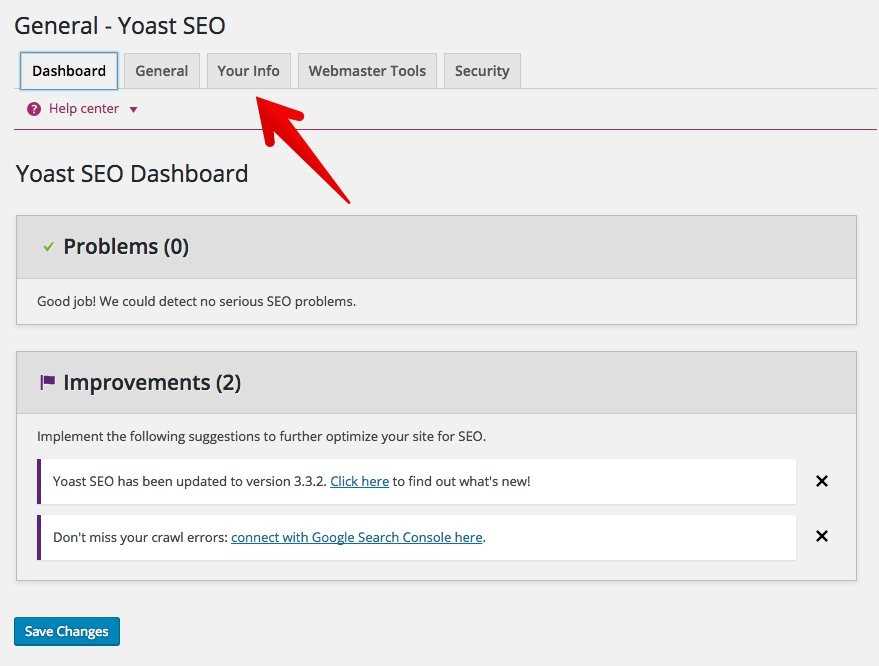Image resolution: width=879 pixels, height=666 pixels.
Task: Select the Security tab
Action: (x=482, y=70)
